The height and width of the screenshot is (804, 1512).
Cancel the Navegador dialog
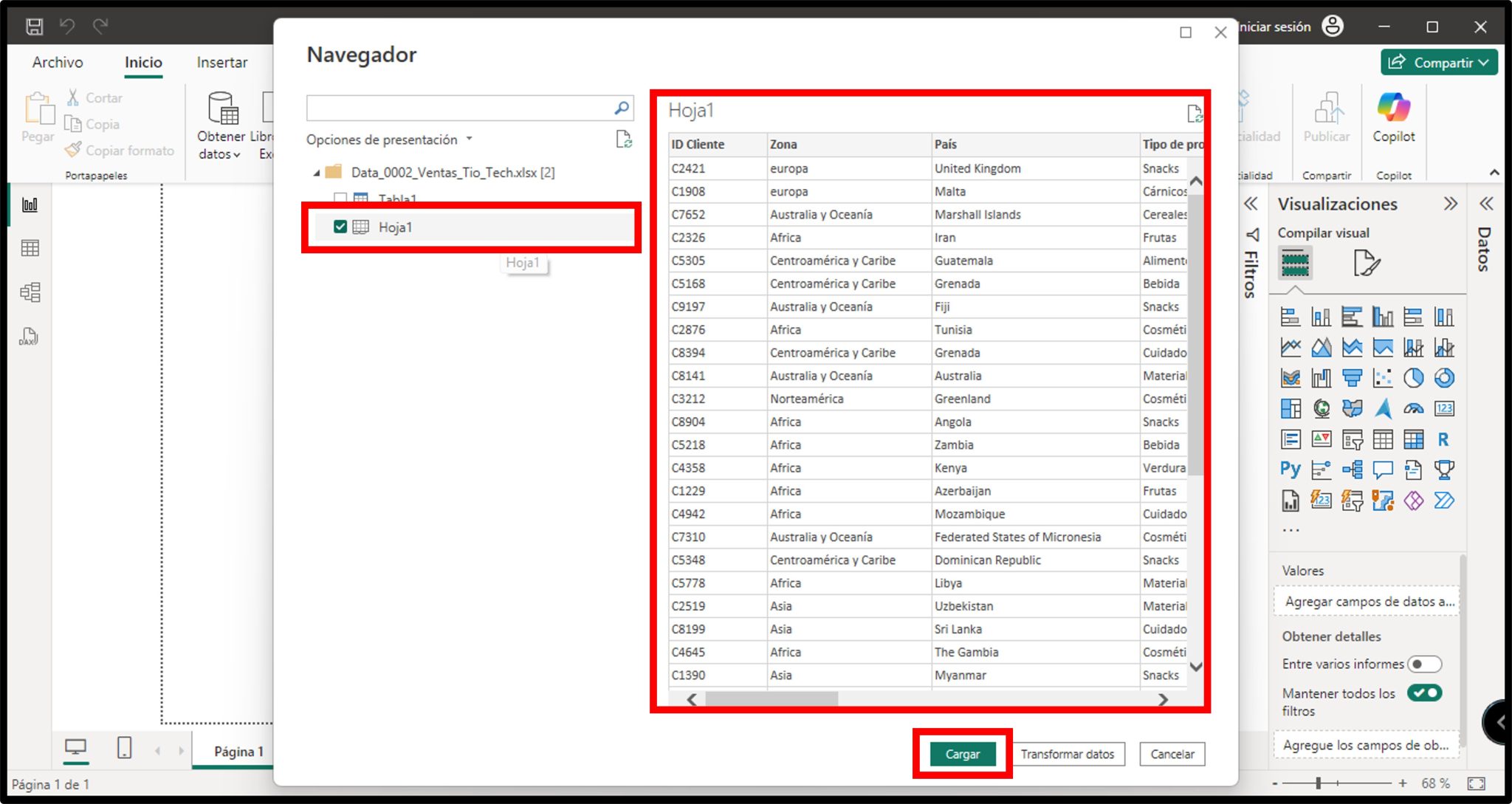point(1172,754)
